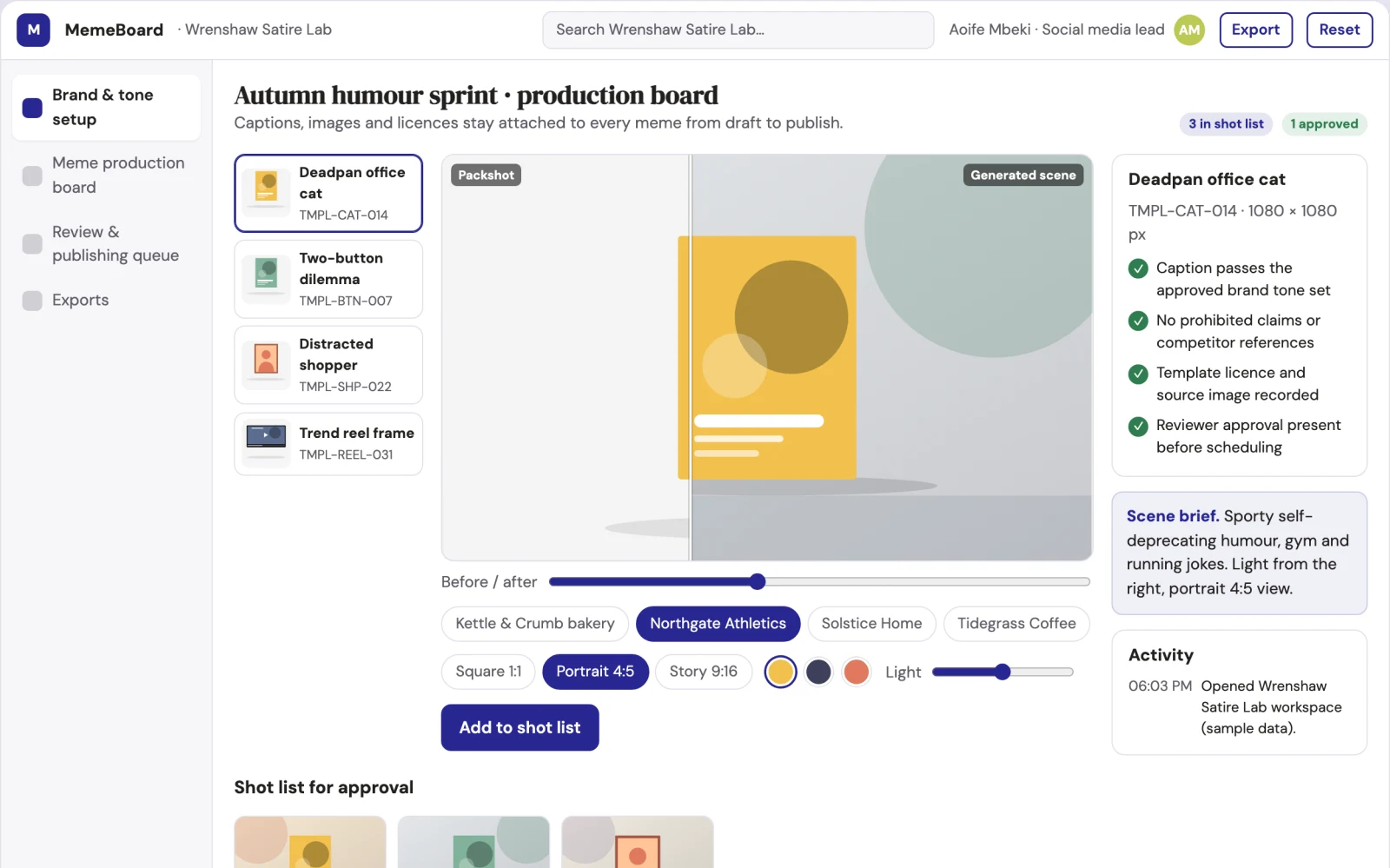
Task: Click the Trend reel frame template thumbnail icon
Action: 267,443
